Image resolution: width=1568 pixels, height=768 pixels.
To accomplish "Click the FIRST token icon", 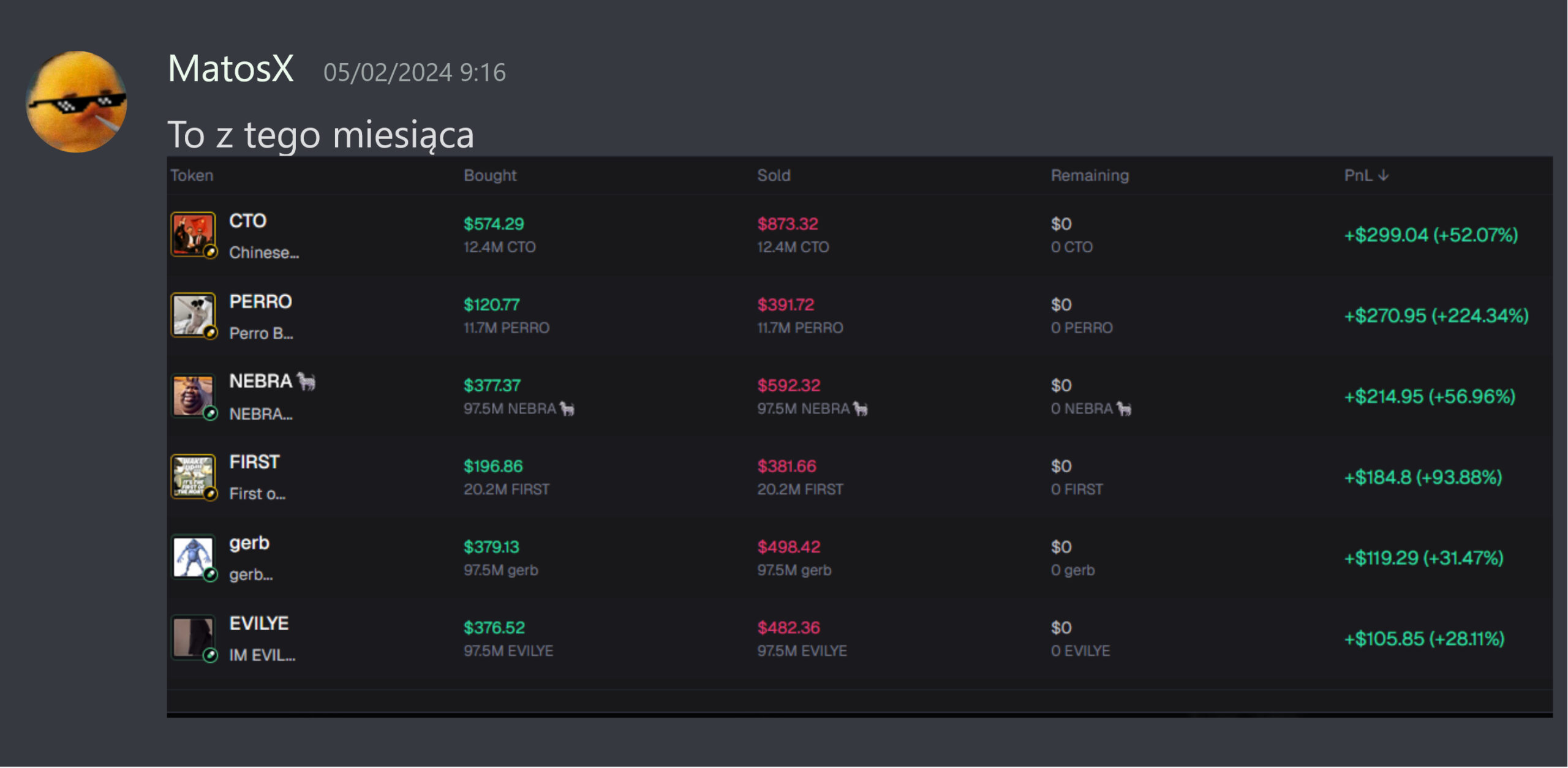I will click(193, 476).
